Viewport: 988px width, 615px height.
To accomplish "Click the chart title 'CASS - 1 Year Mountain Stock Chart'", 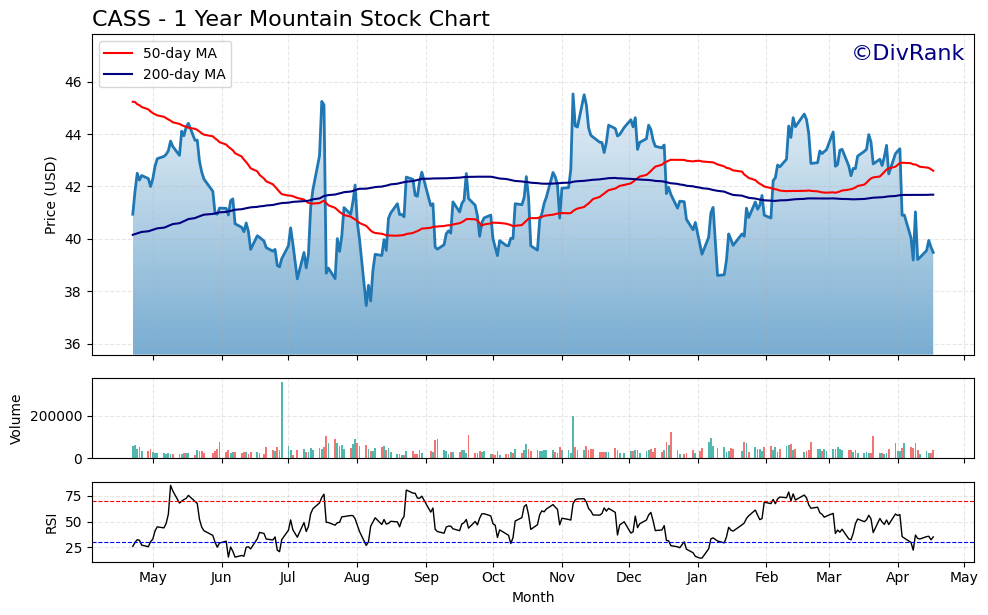I will [290, 19].
